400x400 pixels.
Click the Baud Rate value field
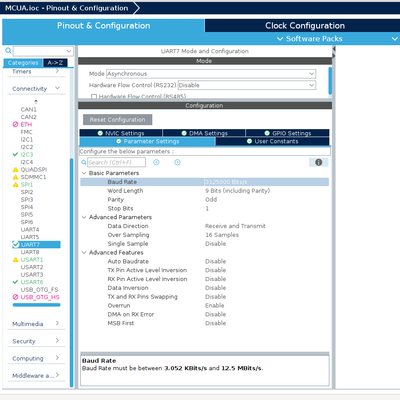tap(266, 182)
